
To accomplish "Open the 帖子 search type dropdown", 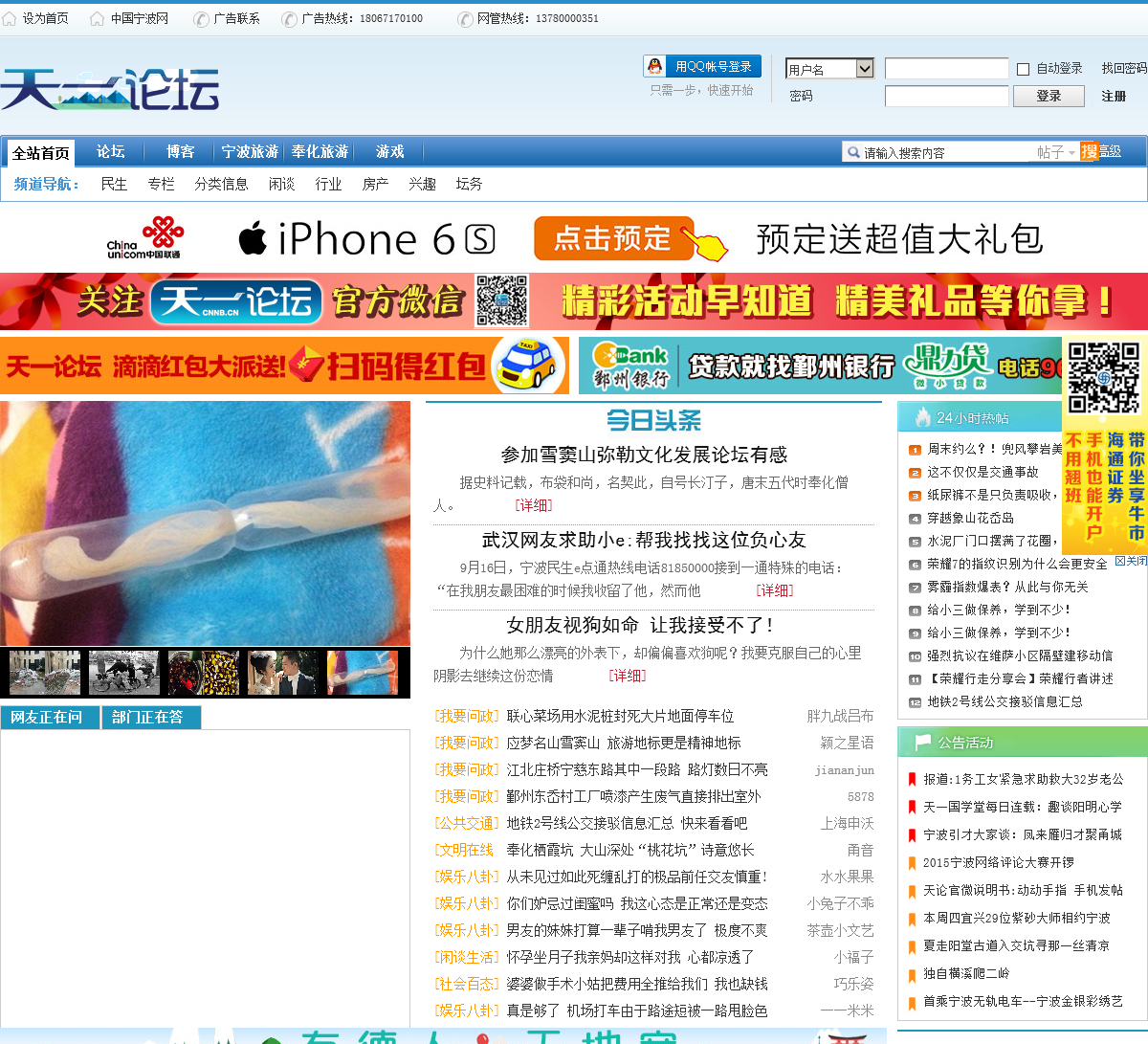I will pos(1056,152).
